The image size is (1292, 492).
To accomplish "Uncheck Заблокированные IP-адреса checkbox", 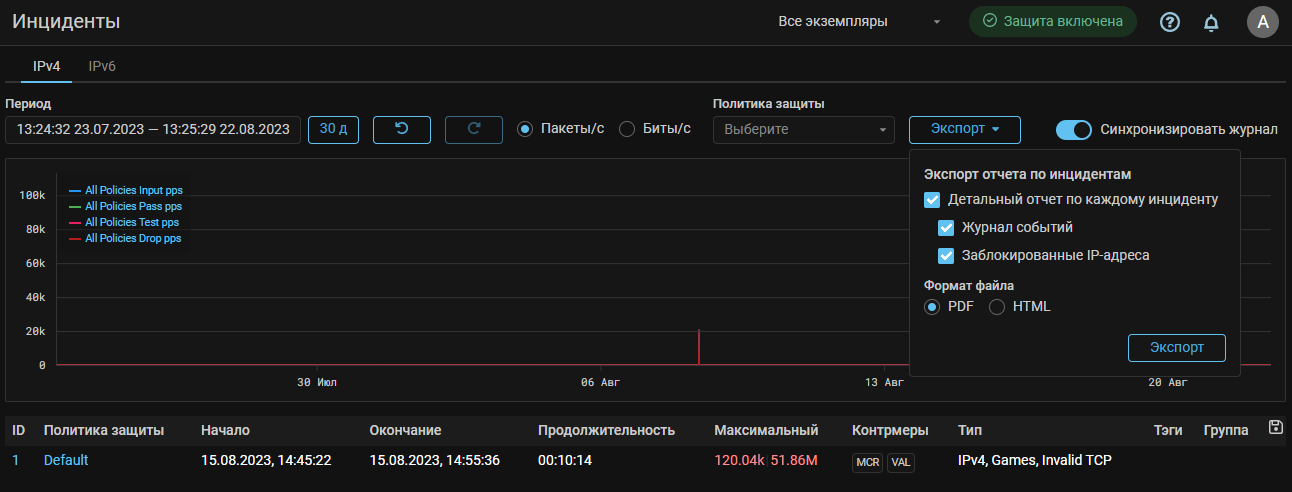I will tap(946, 255).
